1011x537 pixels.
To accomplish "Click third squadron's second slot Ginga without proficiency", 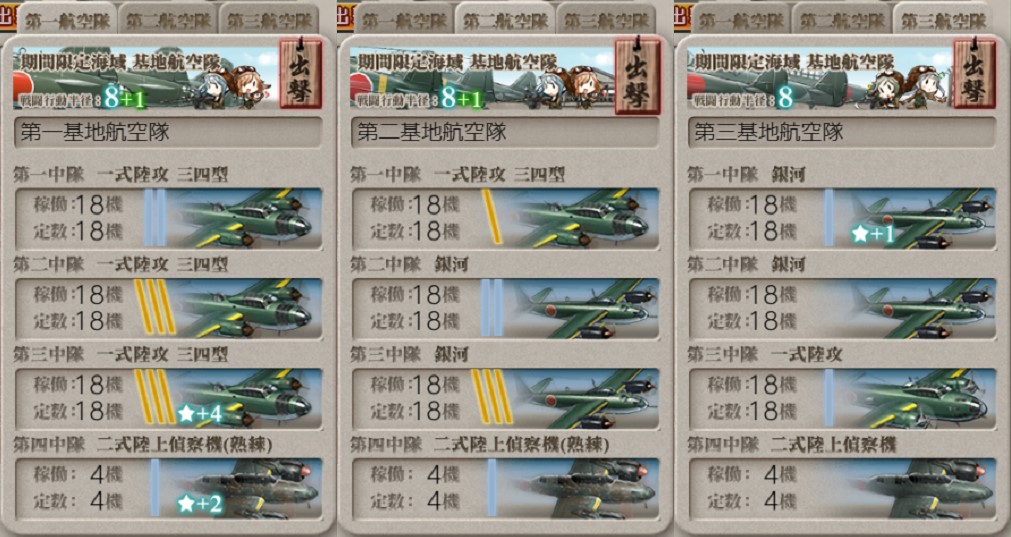I will [843, 308].
